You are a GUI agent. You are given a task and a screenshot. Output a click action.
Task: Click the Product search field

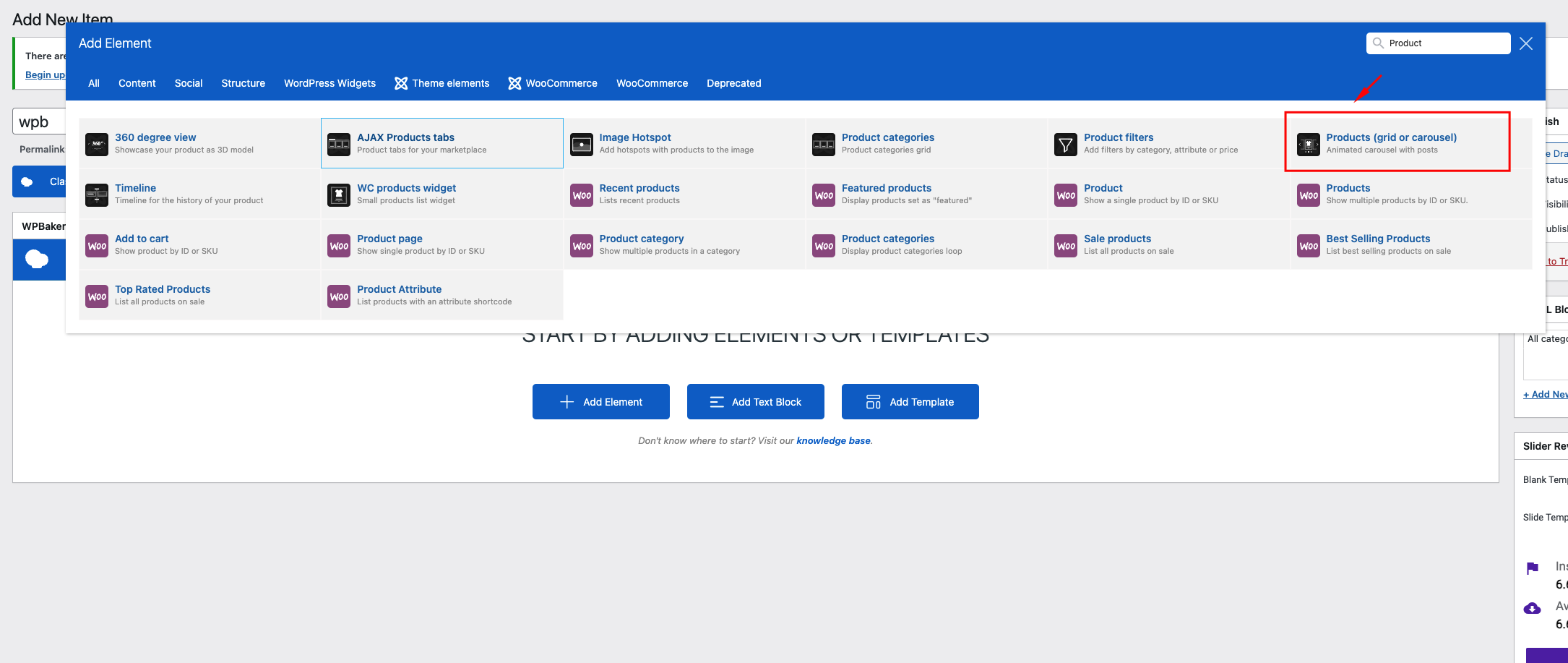(x=1439, y=43)
